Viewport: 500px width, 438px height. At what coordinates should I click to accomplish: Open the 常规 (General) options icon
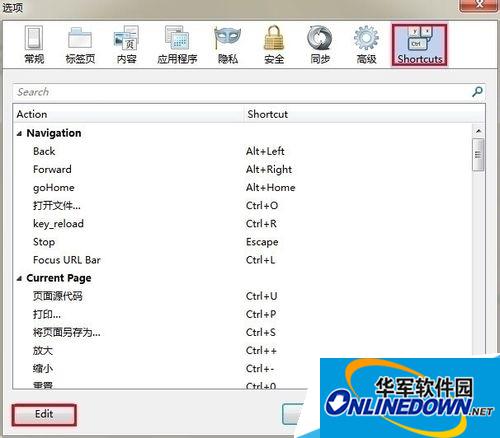click(x=34, y=45)
